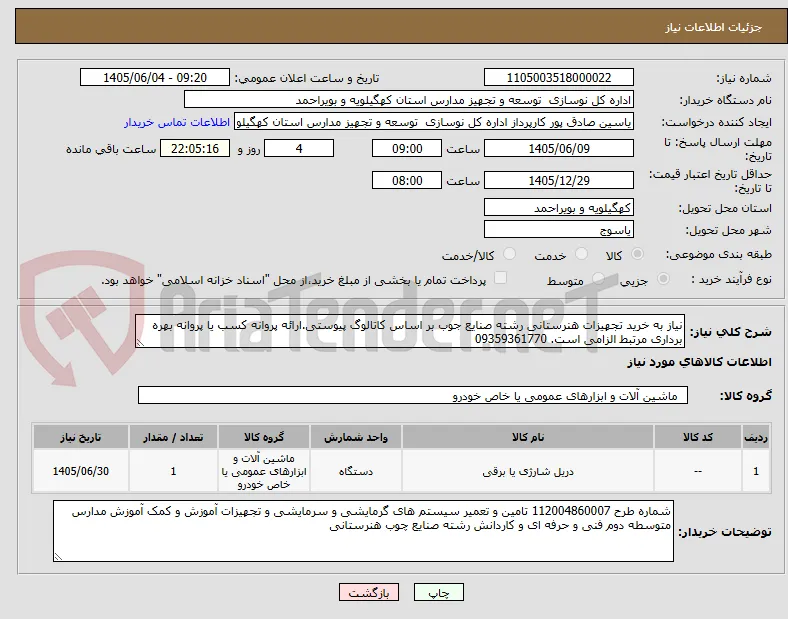
Task: Click the delivery province field کهگیلویه و بویراحمد
Action: coord(558,207)
